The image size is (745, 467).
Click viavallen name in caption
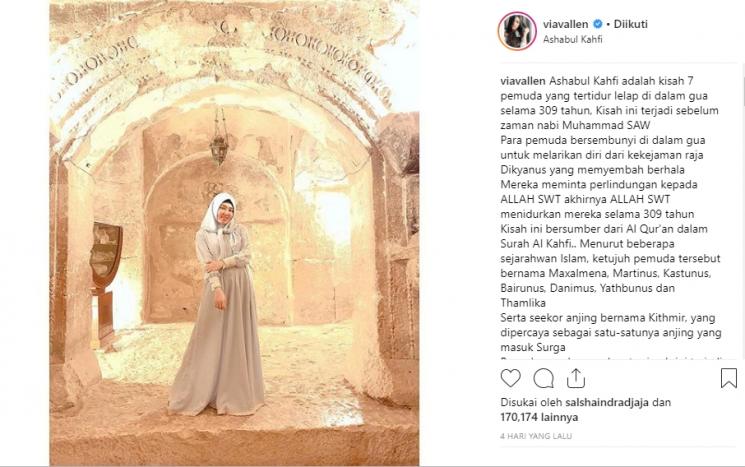click(523, 81)
